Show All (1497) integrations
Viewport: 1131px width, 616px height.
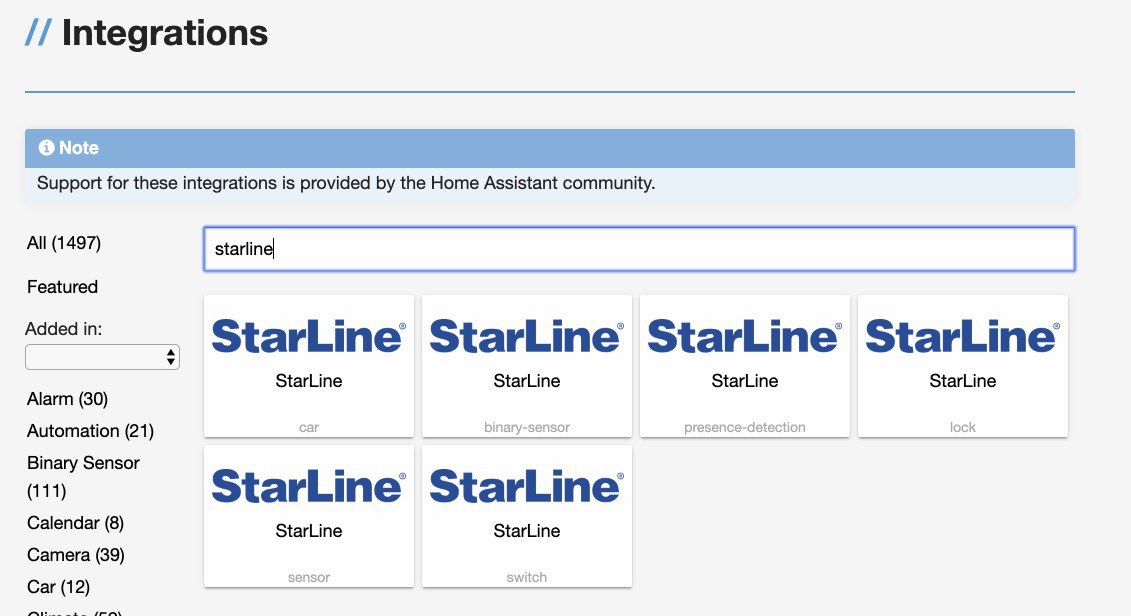[64, 243]
